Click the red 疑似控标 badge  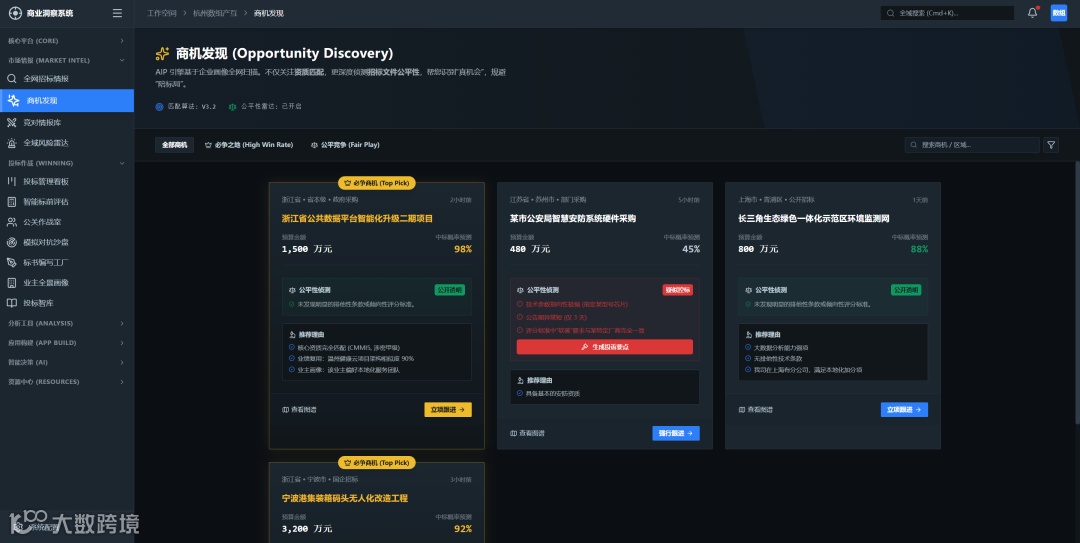point(678,290)
